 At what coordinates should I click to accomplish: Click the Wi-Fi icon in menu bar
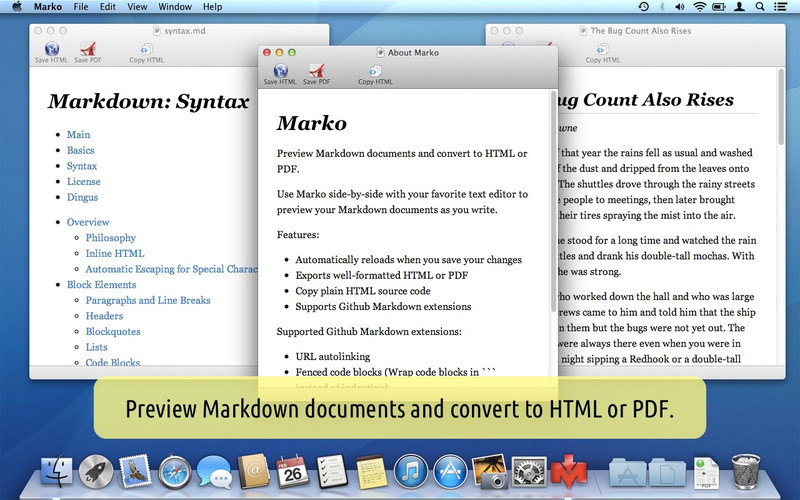point(699,7)
